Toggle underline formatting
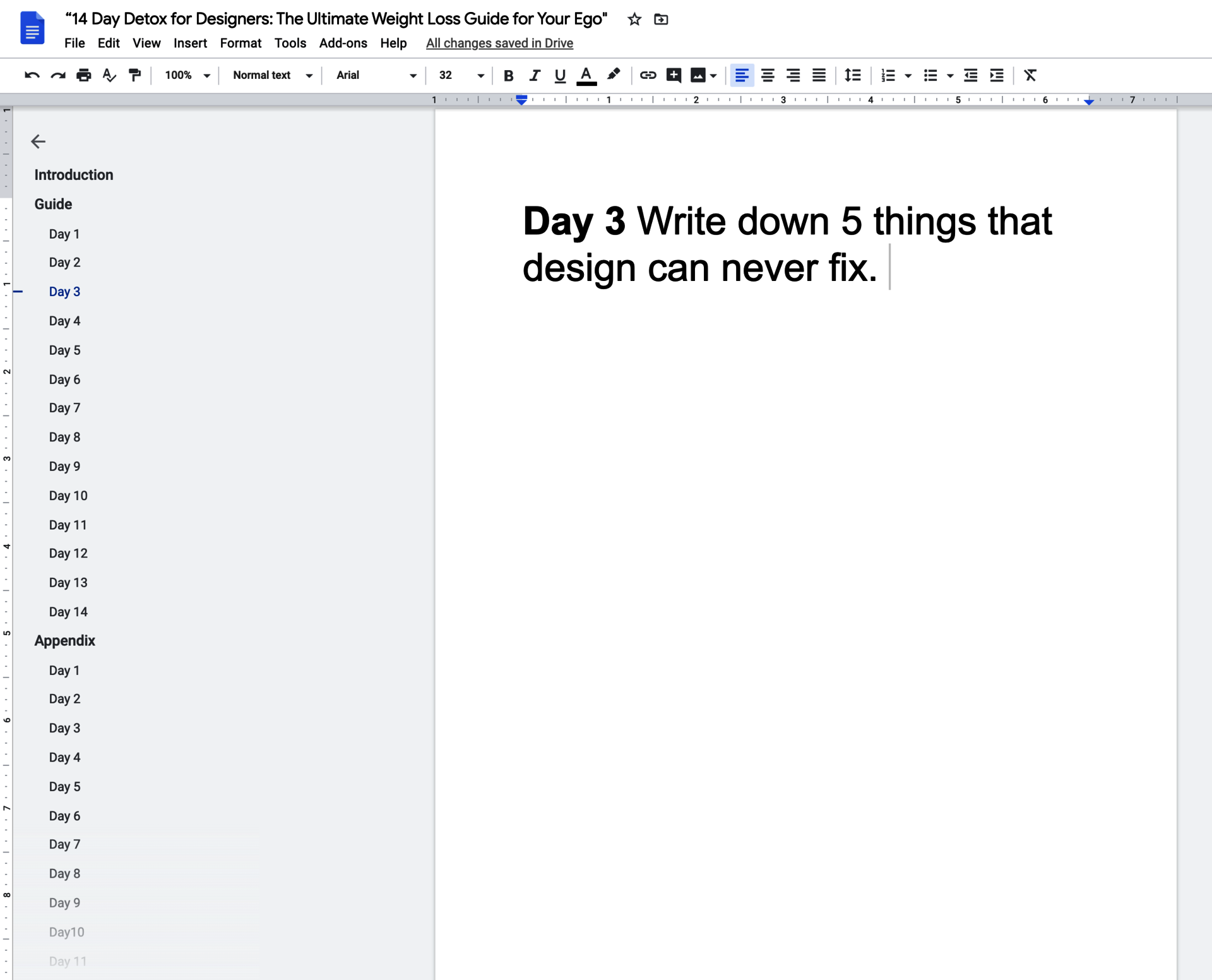1212x980 pixels. (560, 76)
